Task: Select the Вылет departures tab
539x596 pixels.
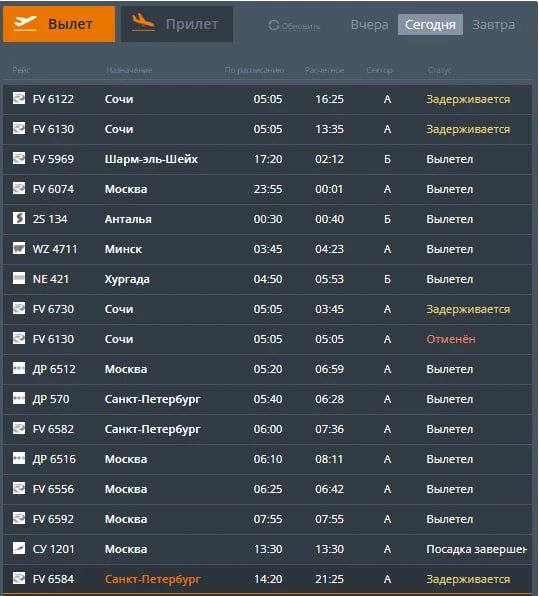Action: click(59, 24)
